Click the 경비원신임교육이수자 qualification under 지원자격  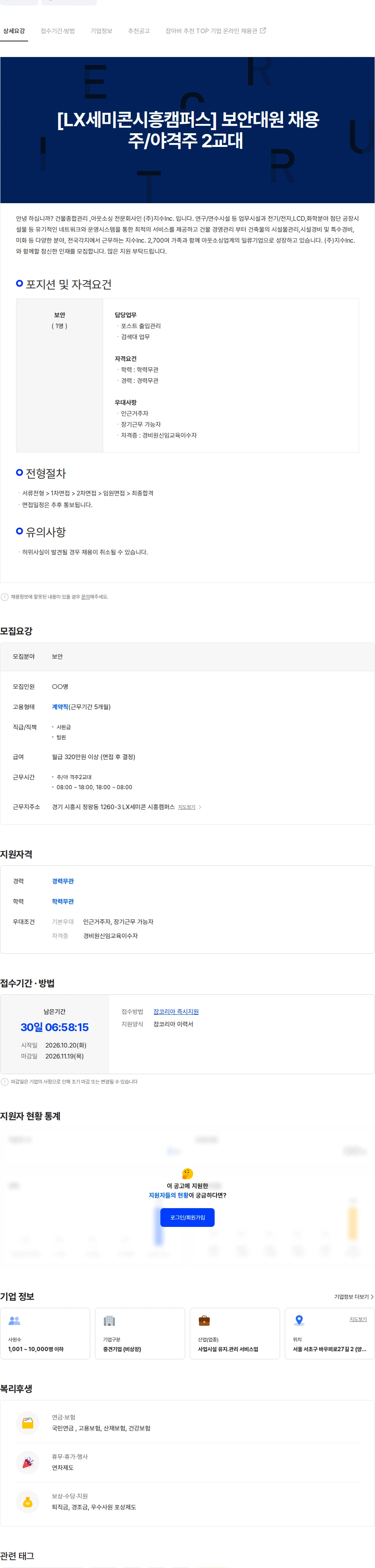click(x=110, y=935)
